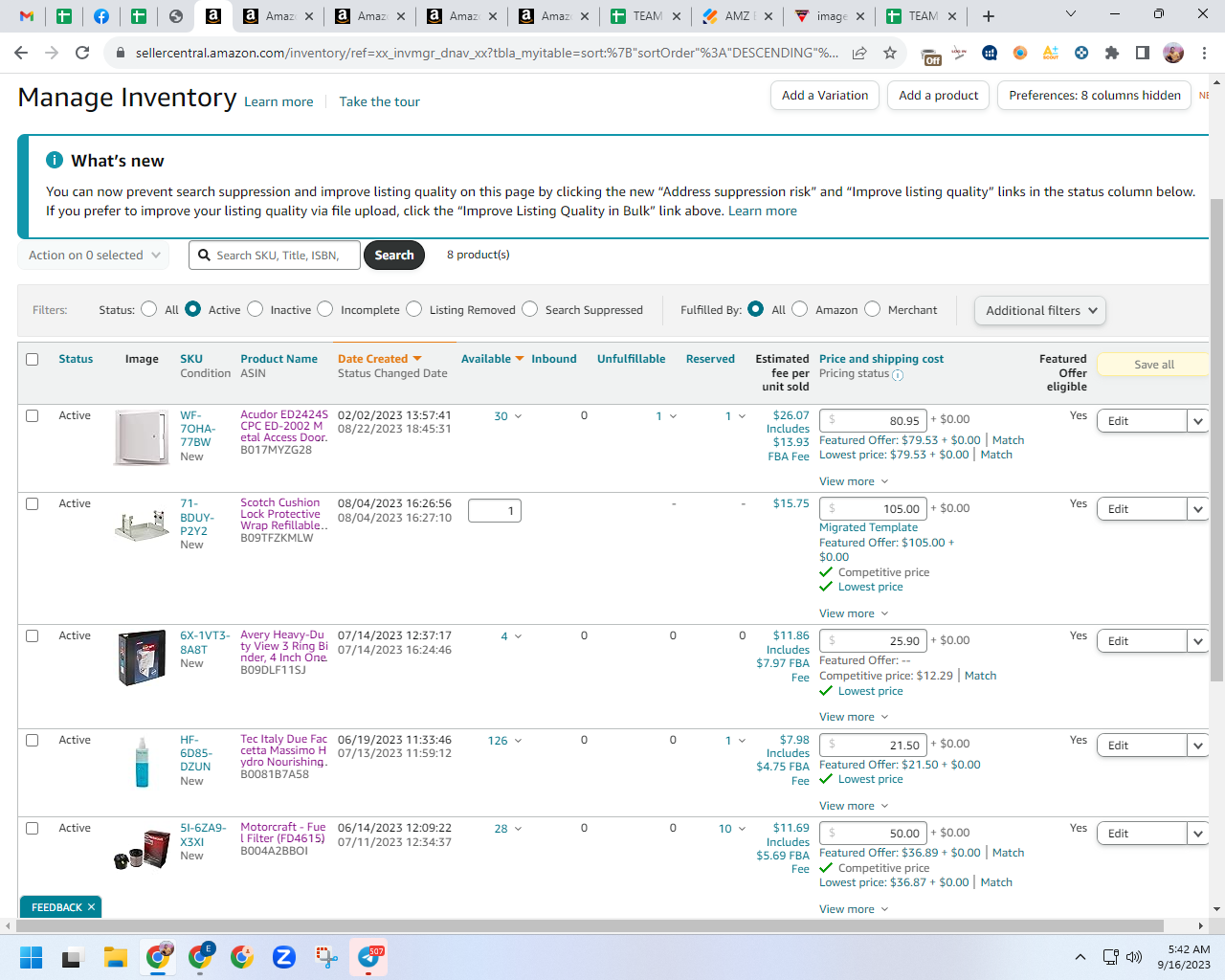Open the Edit dropdown arrow for the Acudor row
This screenshot has height=980, width=1225.
[x=1198, y=421]
